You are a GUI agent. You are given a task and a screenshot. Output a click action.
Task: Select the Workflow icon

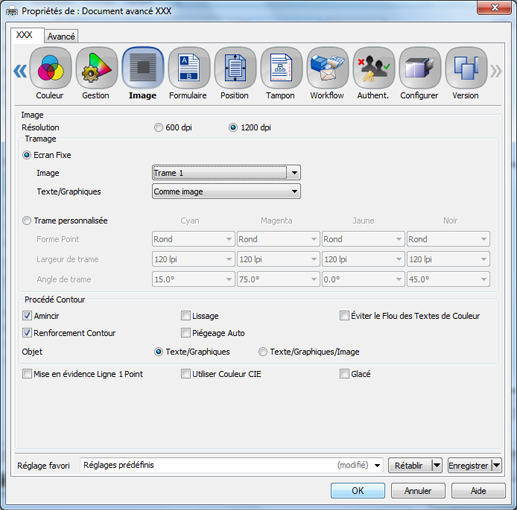point(328,68)
